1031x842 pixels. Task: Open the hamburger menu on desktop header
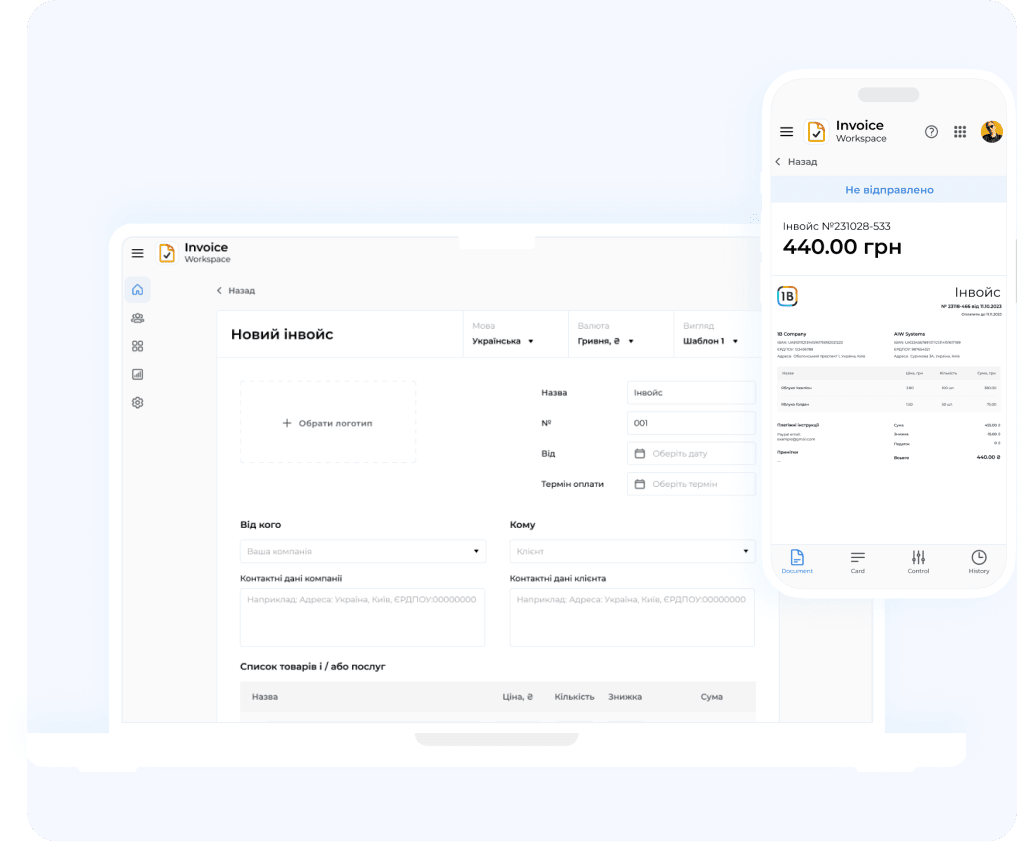138,253
